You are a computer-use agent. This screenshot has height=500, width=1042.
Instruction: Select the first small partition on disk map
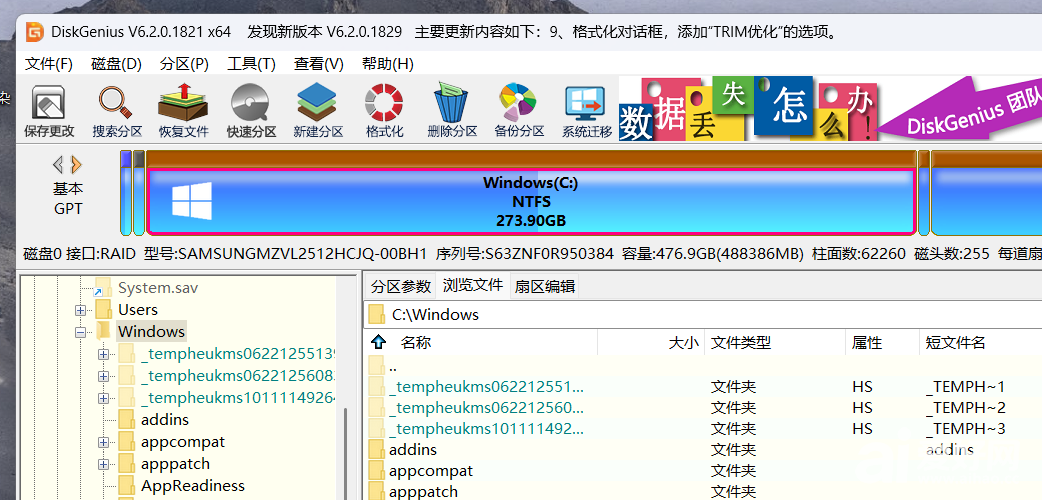point(126,193)
